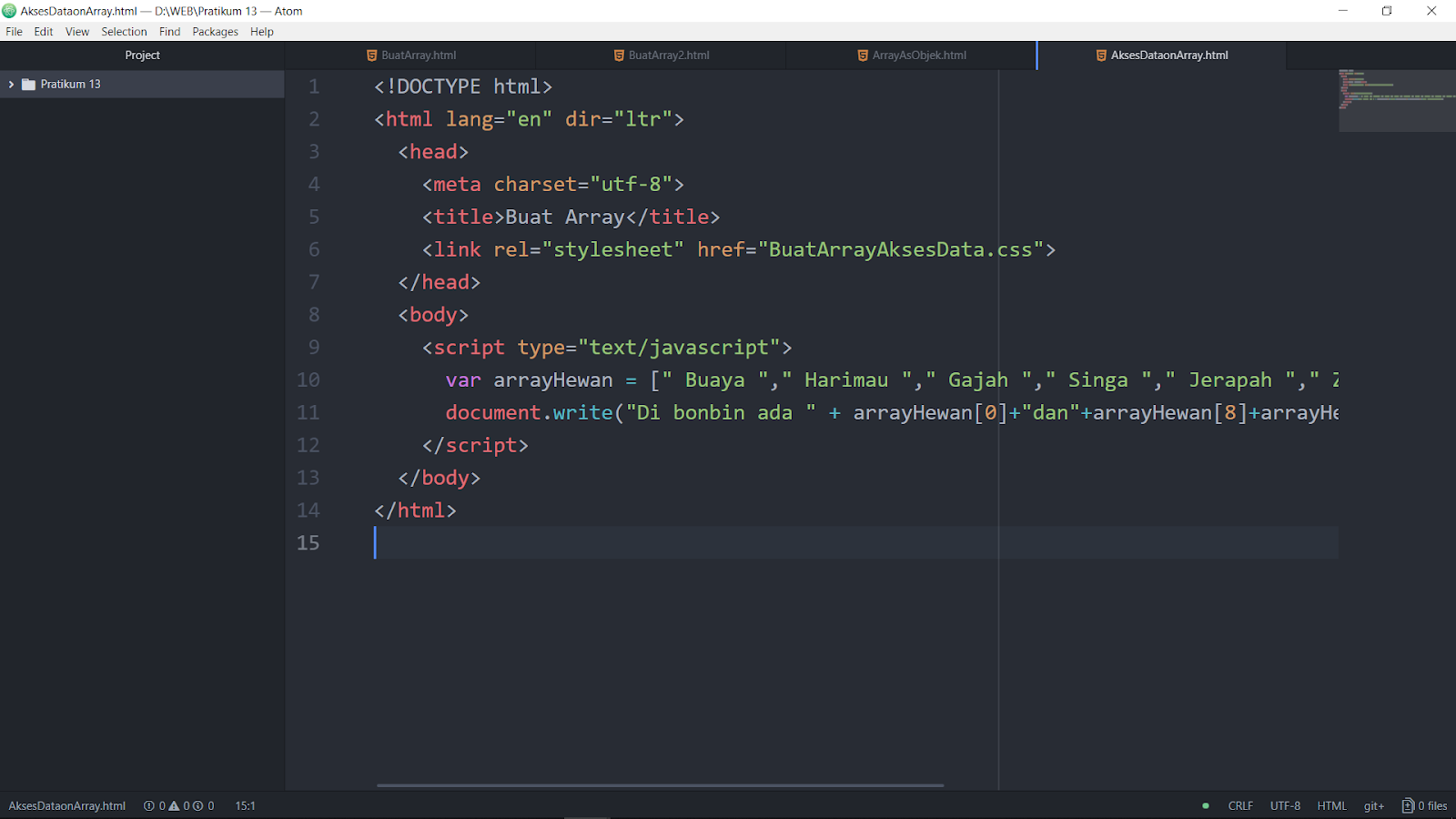This screenshot has height=819, width=1456.
Task: Open the Packages menu
Action: tap(215, 31)
